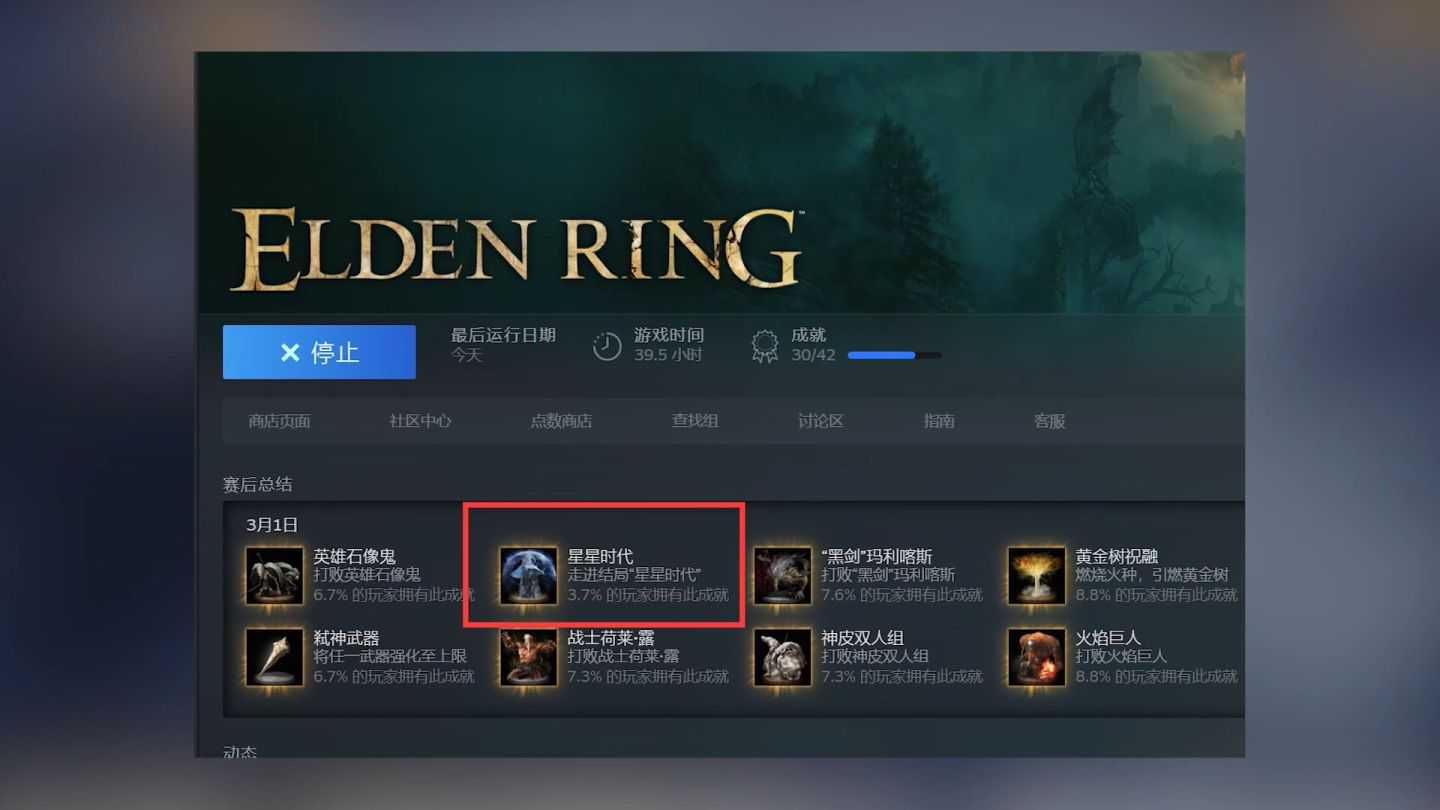The width and height of the screenshot is (1440, 810).
Task: Select the 战士荷莱·露 achievement icon
Action: point(528,657)
